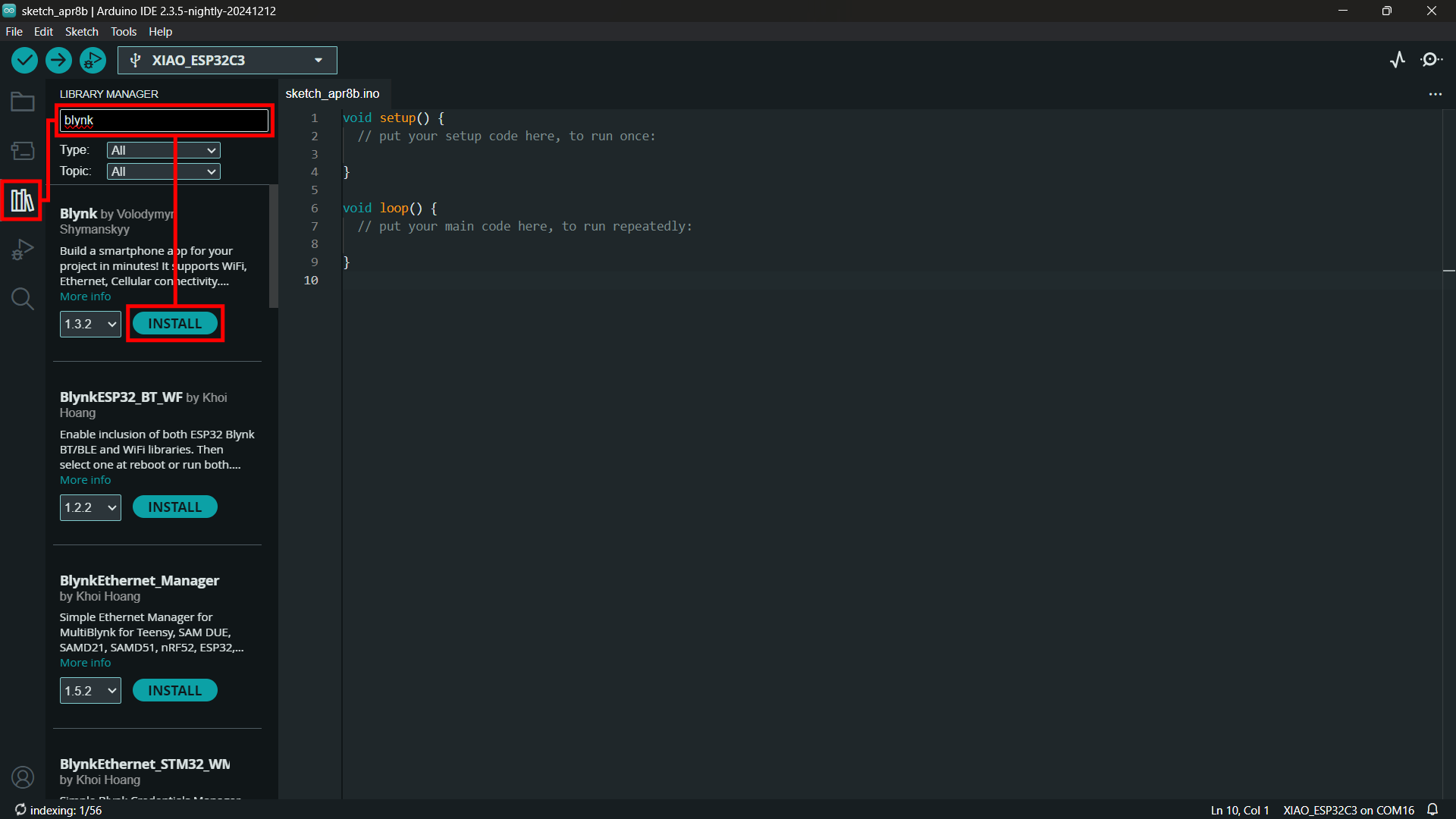
Task: Click the setup code comment line
Action: click(x=507, y=136)
